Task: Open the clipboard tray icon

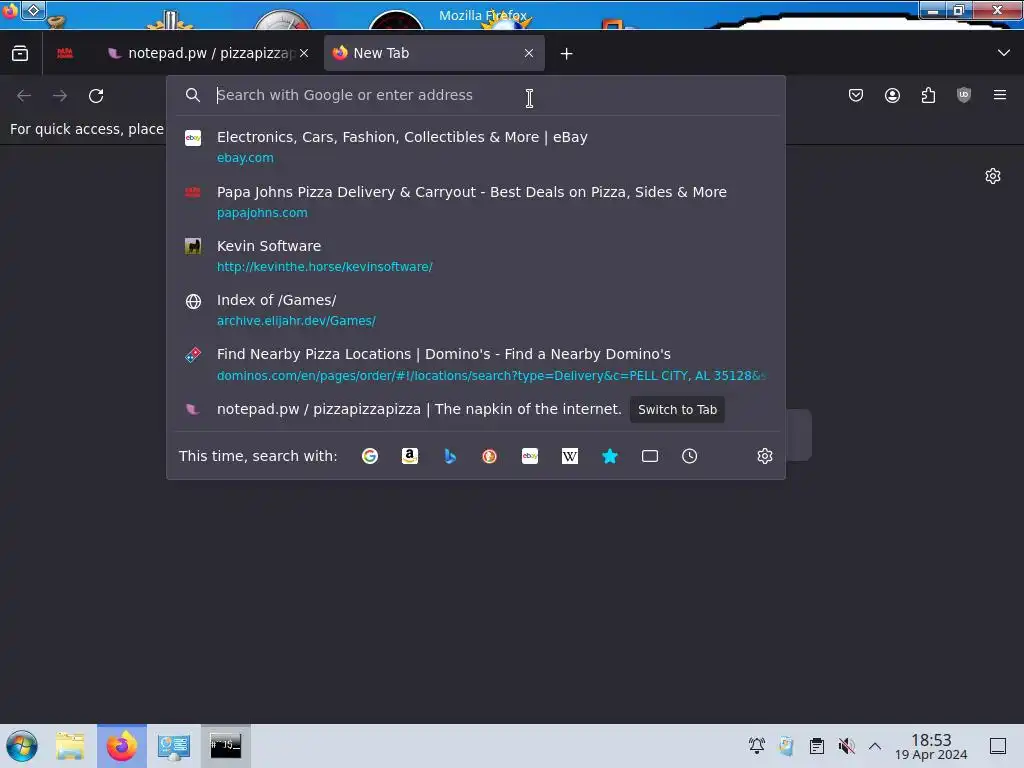Action: pyautogui.click(x=816, y=746)
